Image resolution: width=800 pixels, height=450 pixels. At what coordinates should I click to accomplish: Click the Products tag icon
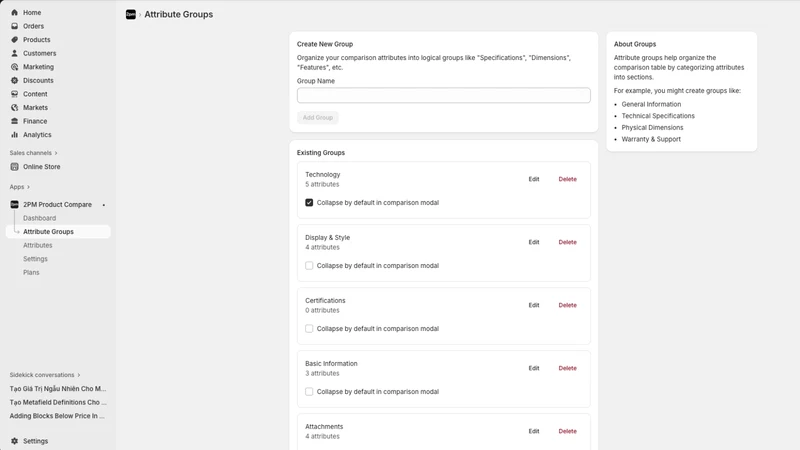[14, 39]
